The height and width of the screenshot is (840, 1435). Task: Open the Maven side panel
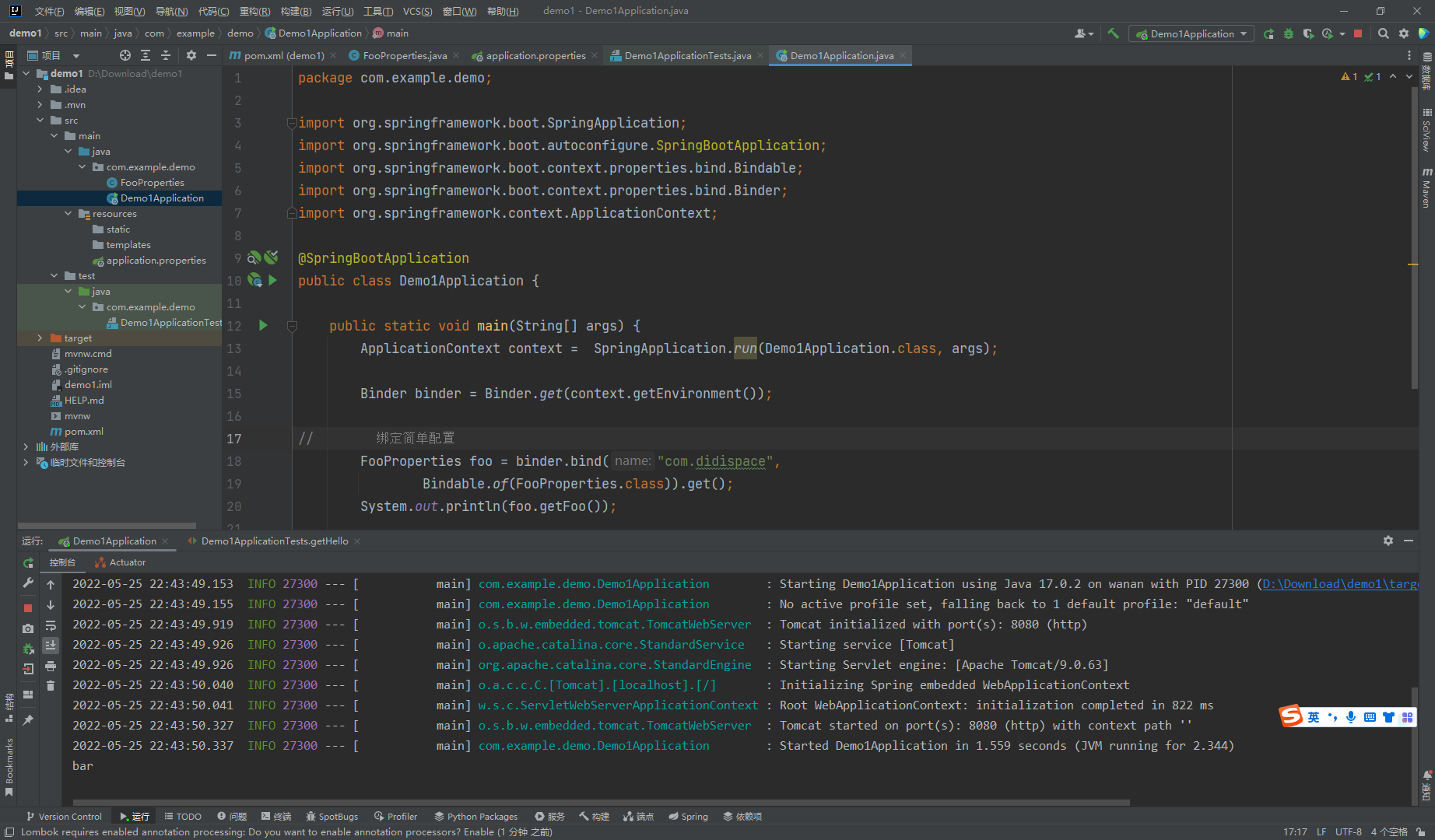[x=1426, y=187]
